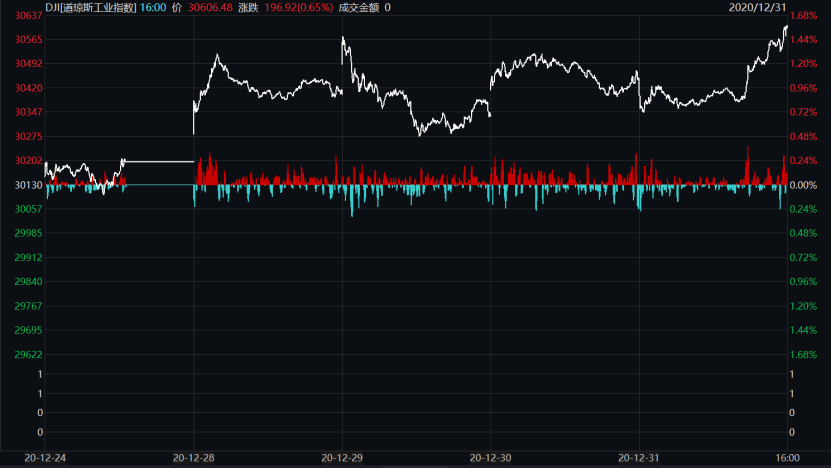
Task: Click the 成交金额 turnover label
Action: pos(359,7)
